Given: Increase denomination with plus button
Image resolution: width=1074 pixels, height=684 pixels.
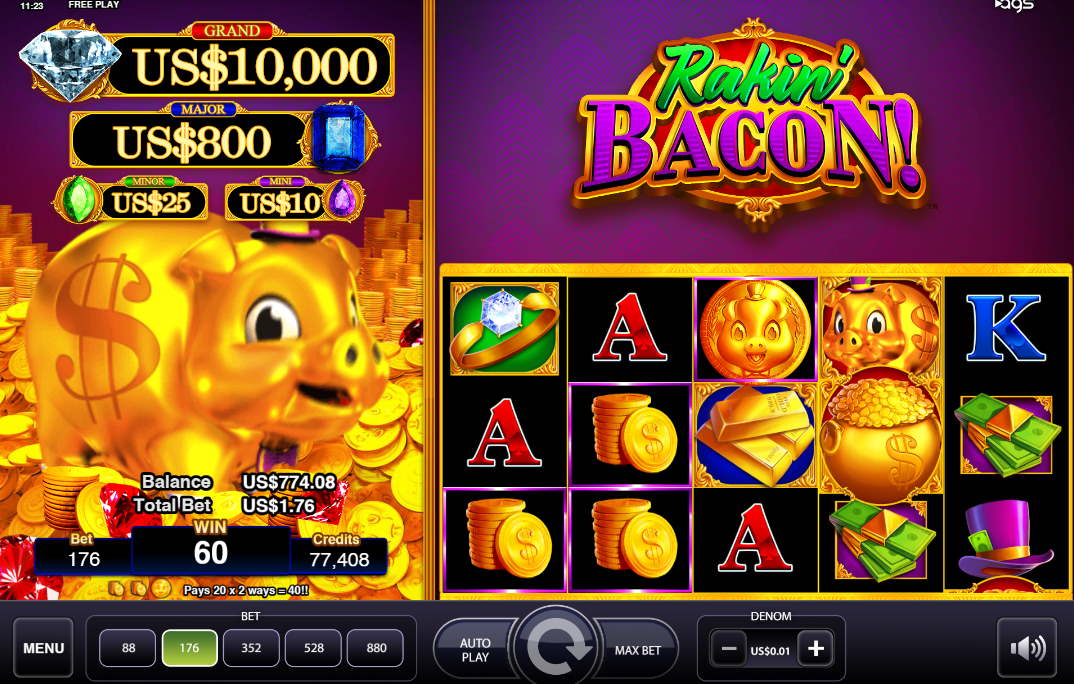Looking at the screenshot, I should click(x=815, y=648).
